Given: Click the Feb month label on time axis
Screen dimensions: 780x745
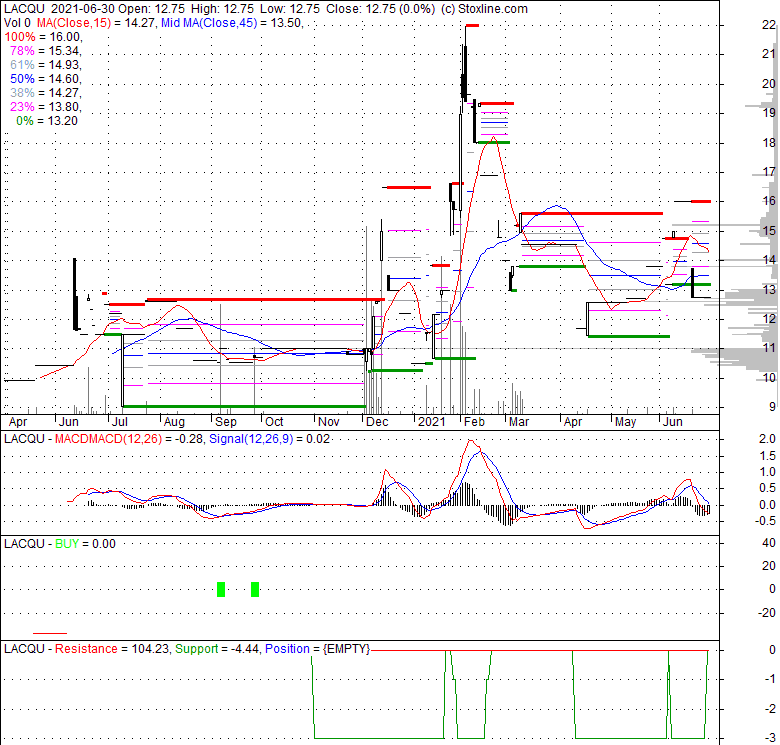Looking at the screenshot, I should point(474,422).
